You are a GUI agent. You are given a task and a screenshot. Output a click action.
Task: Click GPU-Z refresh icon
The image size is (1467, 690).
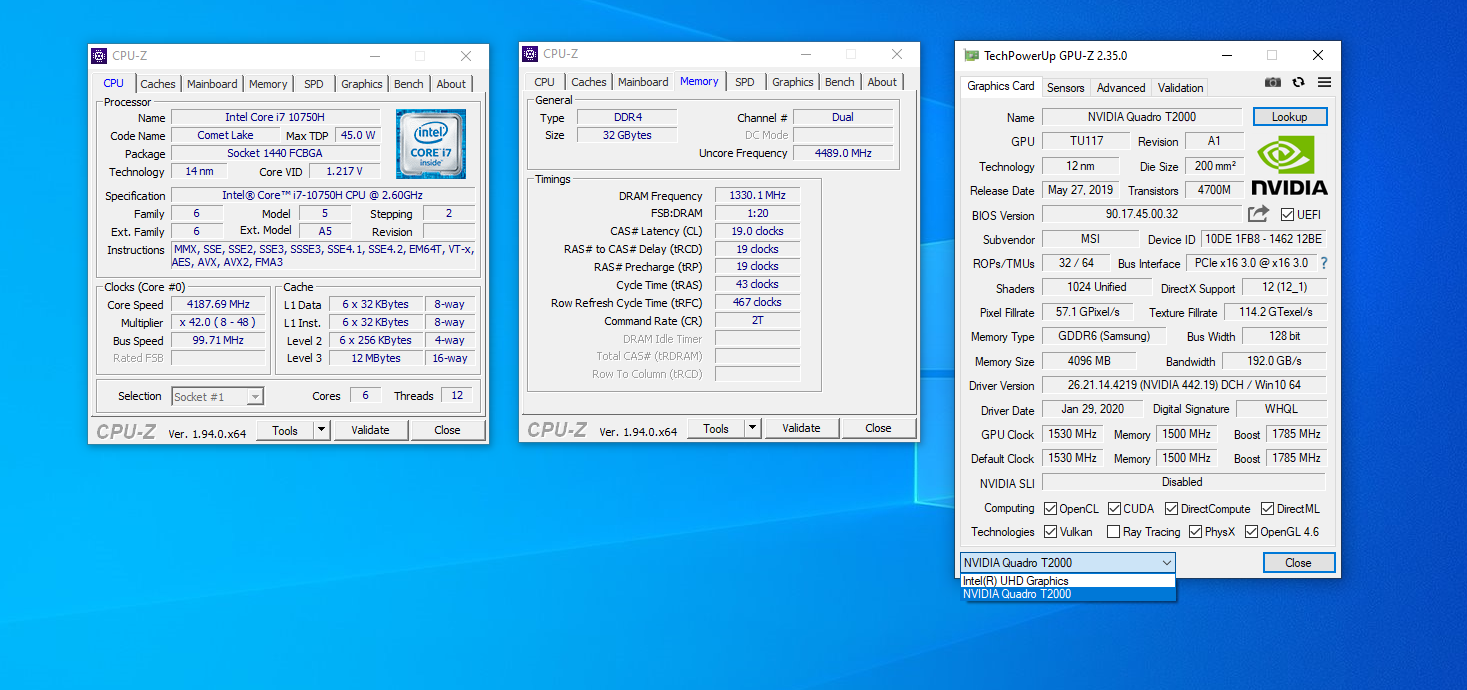click(x=1298, y=83)
